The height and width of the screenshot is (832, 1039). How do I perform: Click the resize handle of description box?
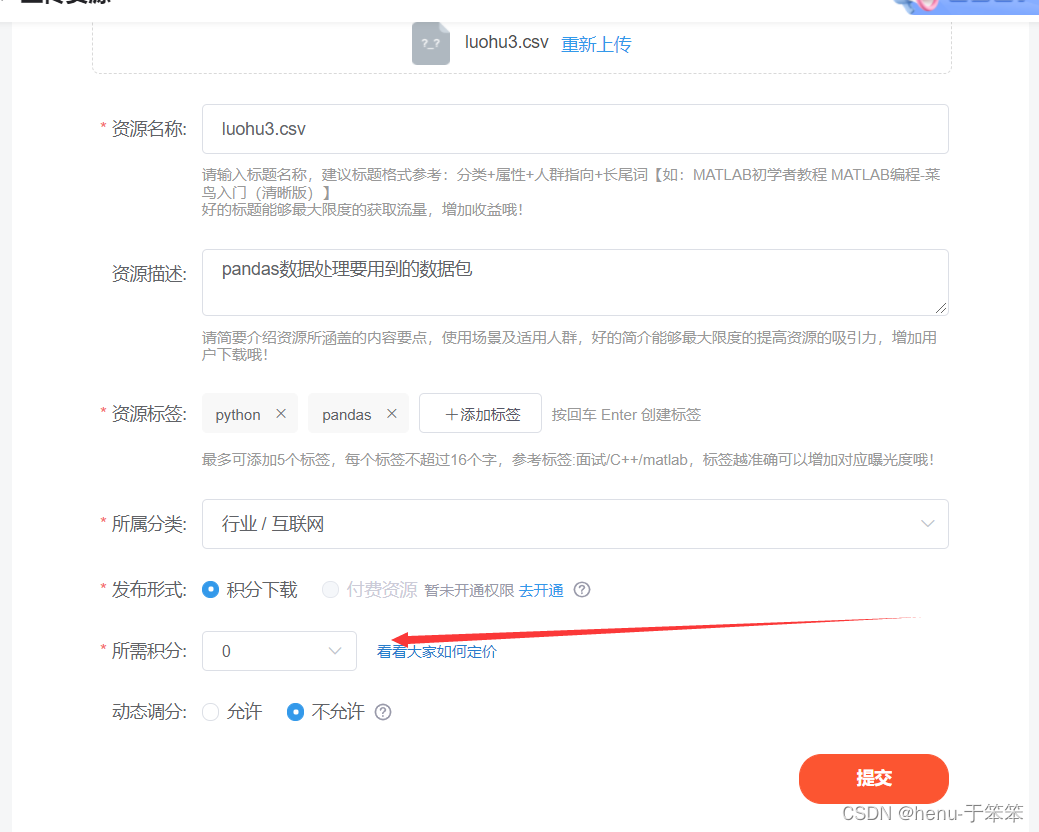[x=941, y=308]
